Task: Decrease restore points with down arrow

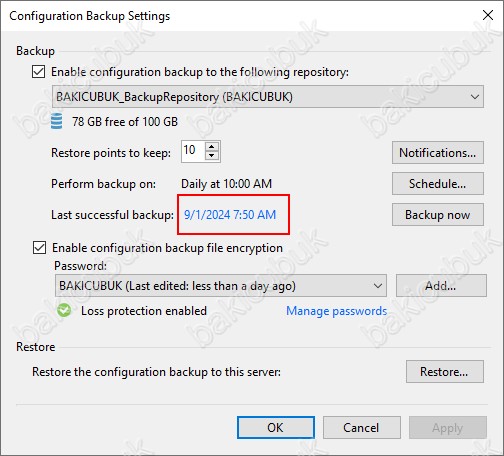Action: [212, 156]
